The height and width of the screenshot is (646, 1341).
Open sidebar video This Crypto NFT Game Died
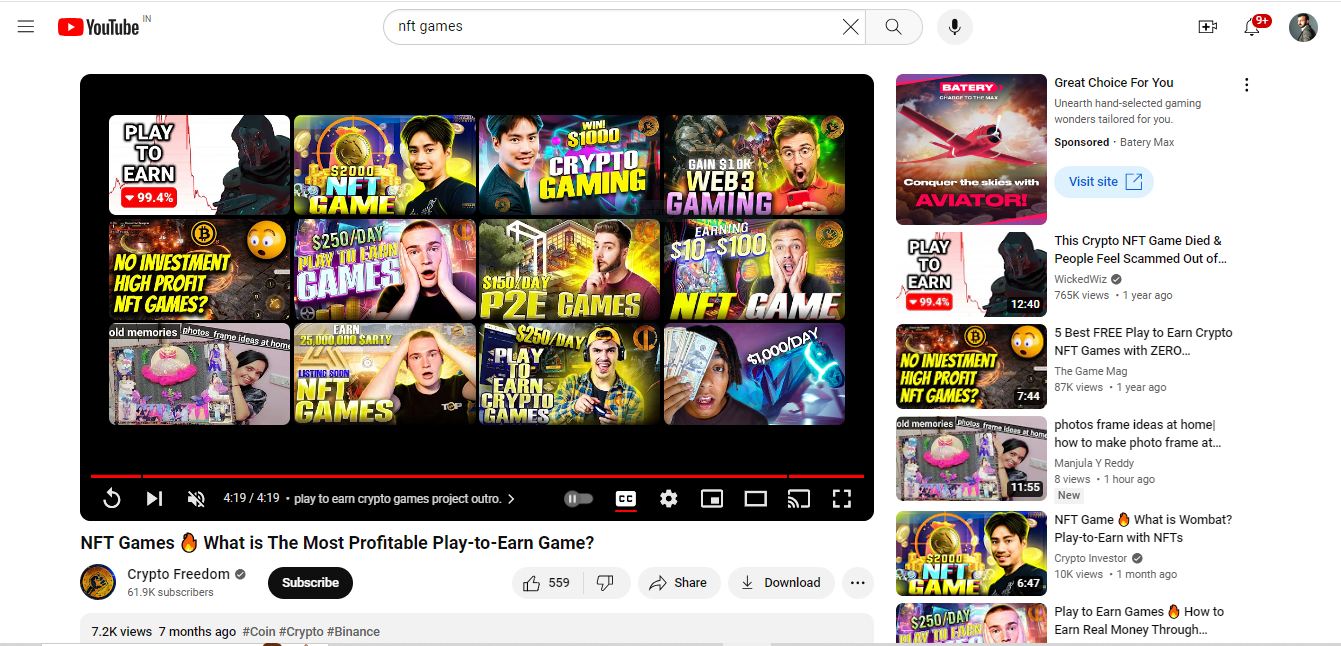pos(1138,249)
